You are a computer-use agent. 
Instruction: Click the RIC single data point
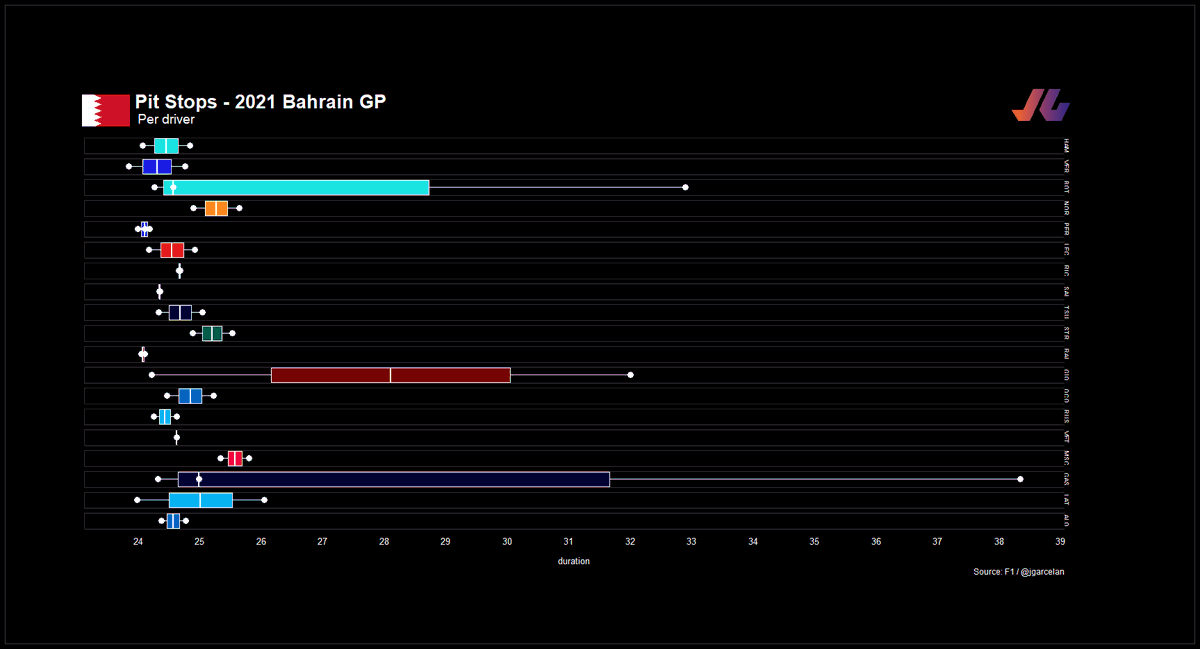(180, 271)
